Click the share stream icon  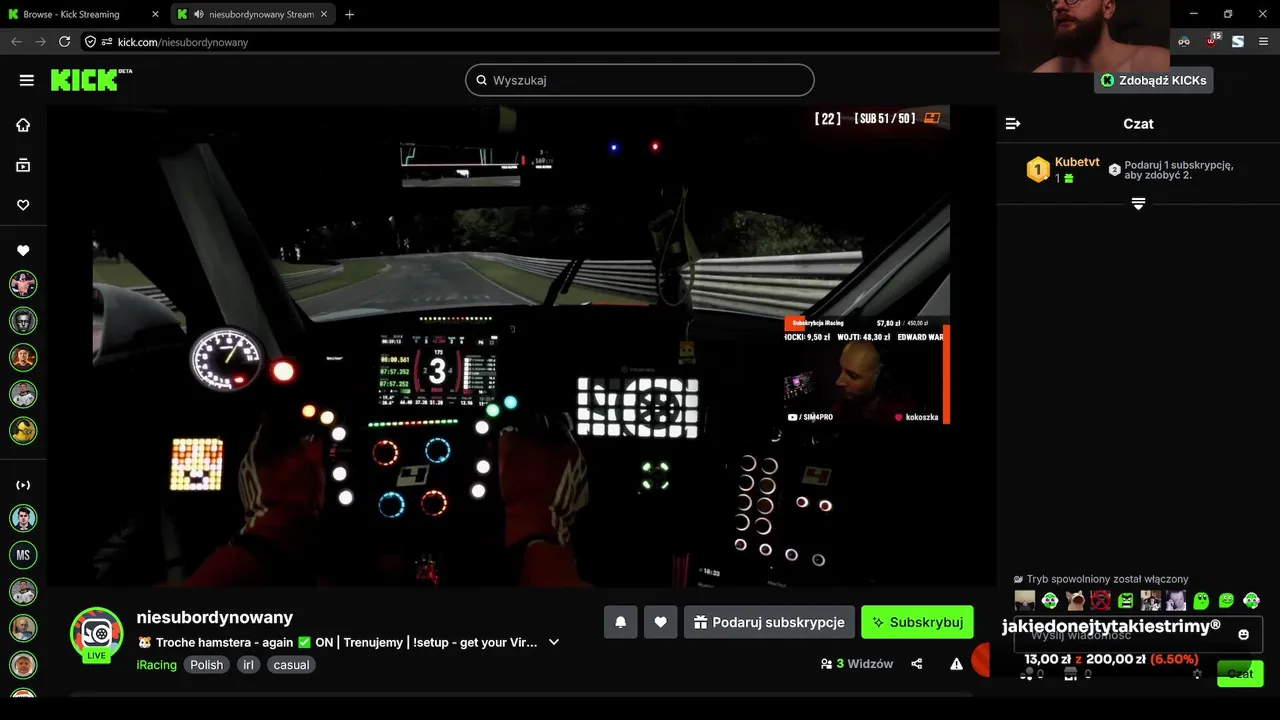click(917, 664)
